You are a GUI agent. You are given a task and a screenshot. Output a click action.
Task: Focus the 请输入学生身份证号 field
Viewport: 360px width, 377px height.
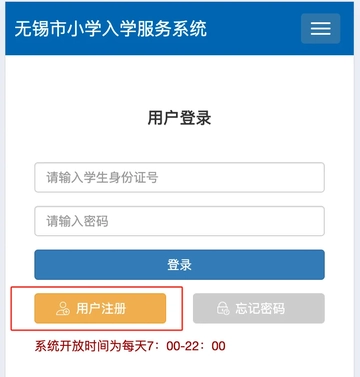click(x=179, y=177)
